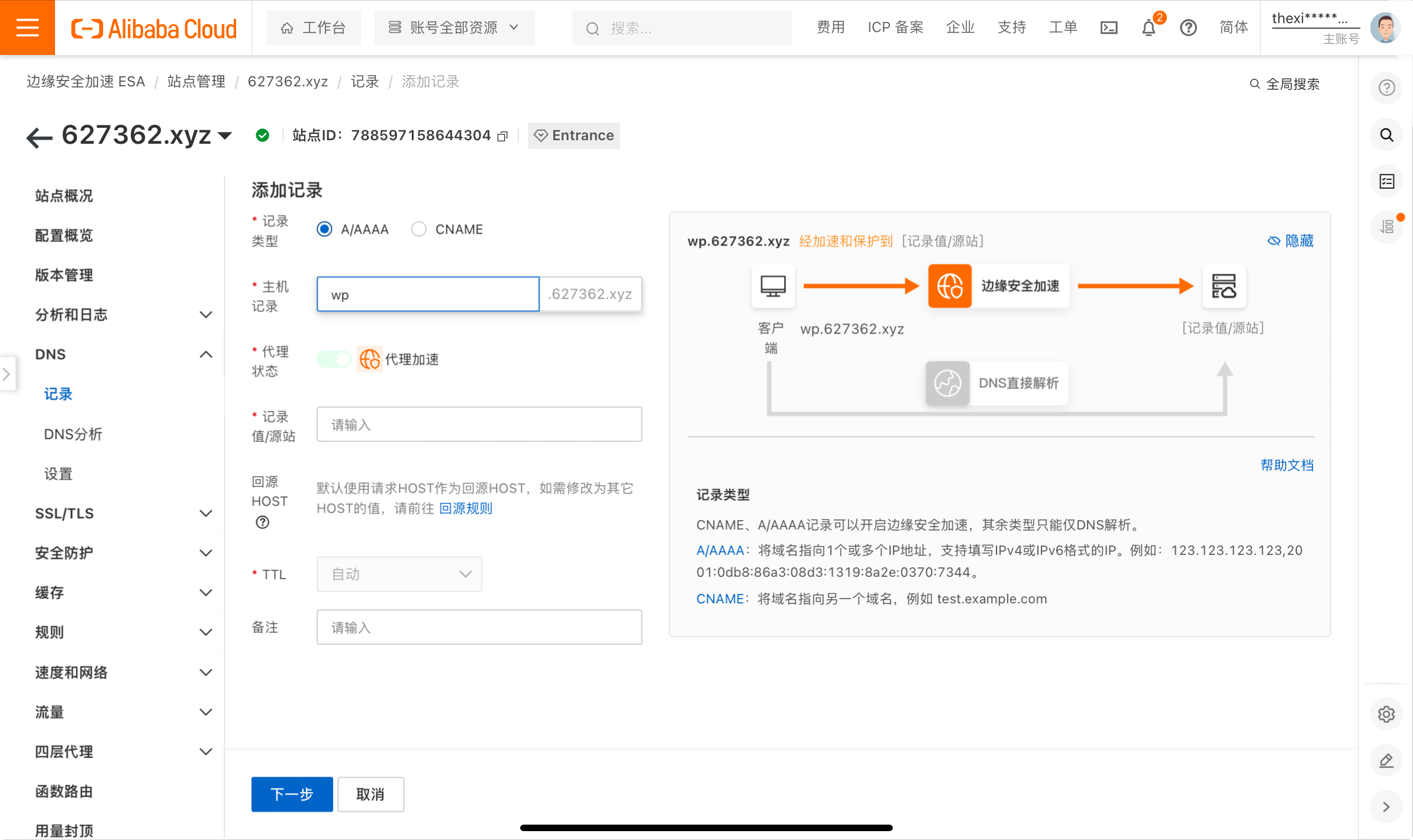The width and height of the screenshot is (1413, 840).
Task: Select 记录 under DNS
Action: [x=58, y=394]
